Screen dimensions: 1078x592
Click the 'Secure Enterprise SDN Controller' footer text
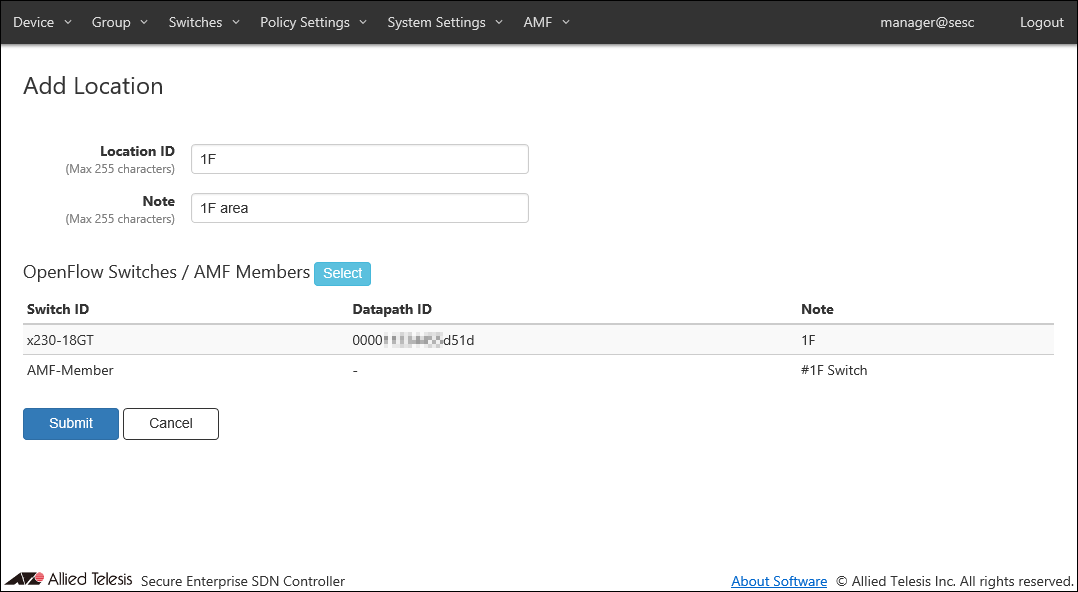tap(243, 582)
